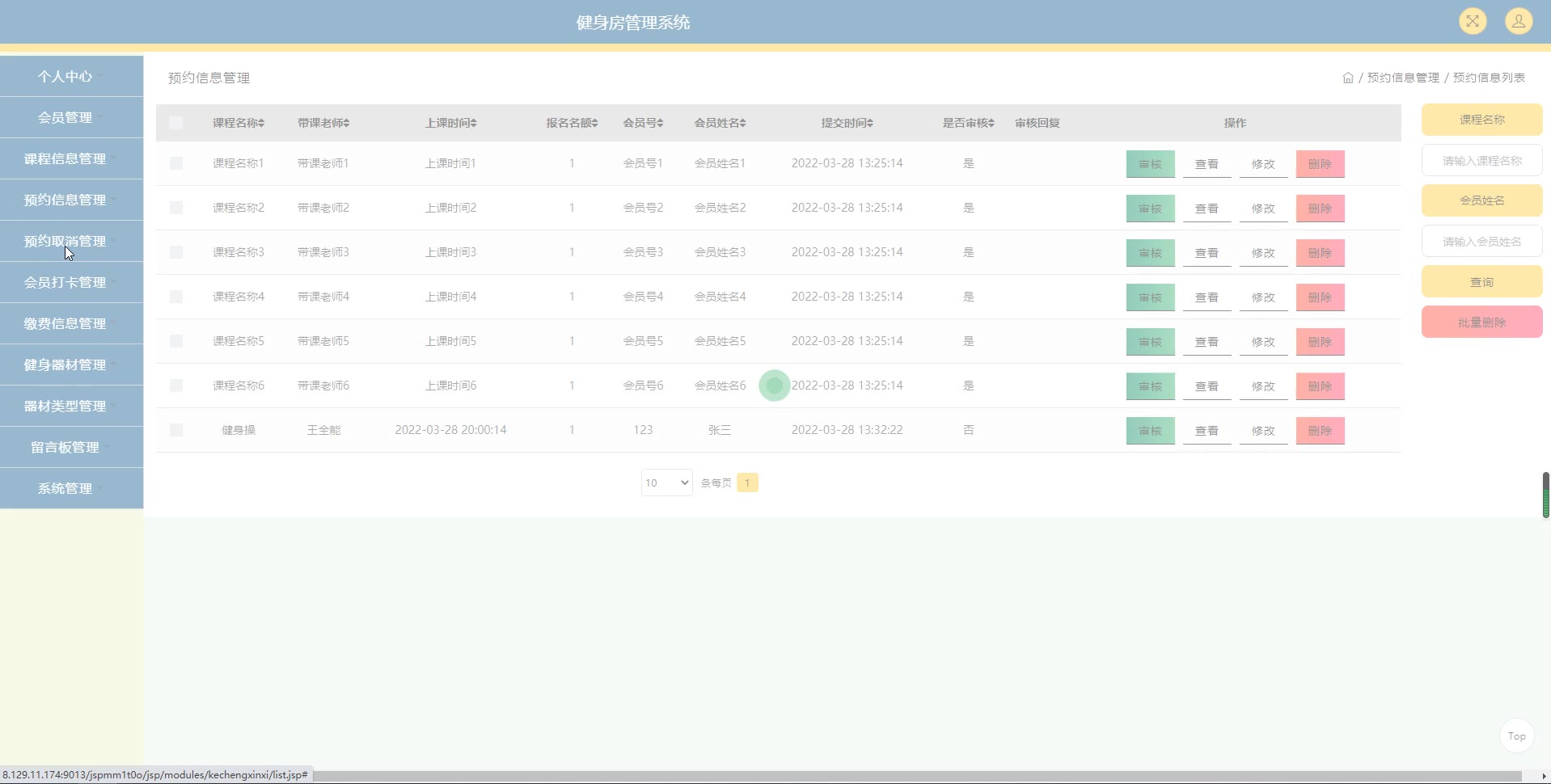Sort table by 会员号 column
Viewport: 1551px width, 784px height.
[x=643, y=123]
